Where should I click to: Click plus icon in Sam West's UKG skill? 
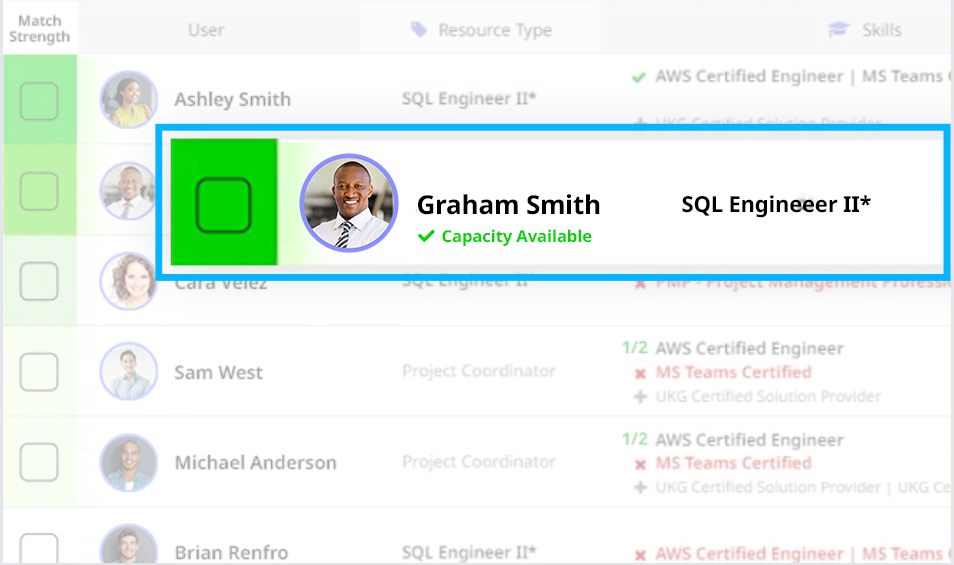(x=640, y=397)
